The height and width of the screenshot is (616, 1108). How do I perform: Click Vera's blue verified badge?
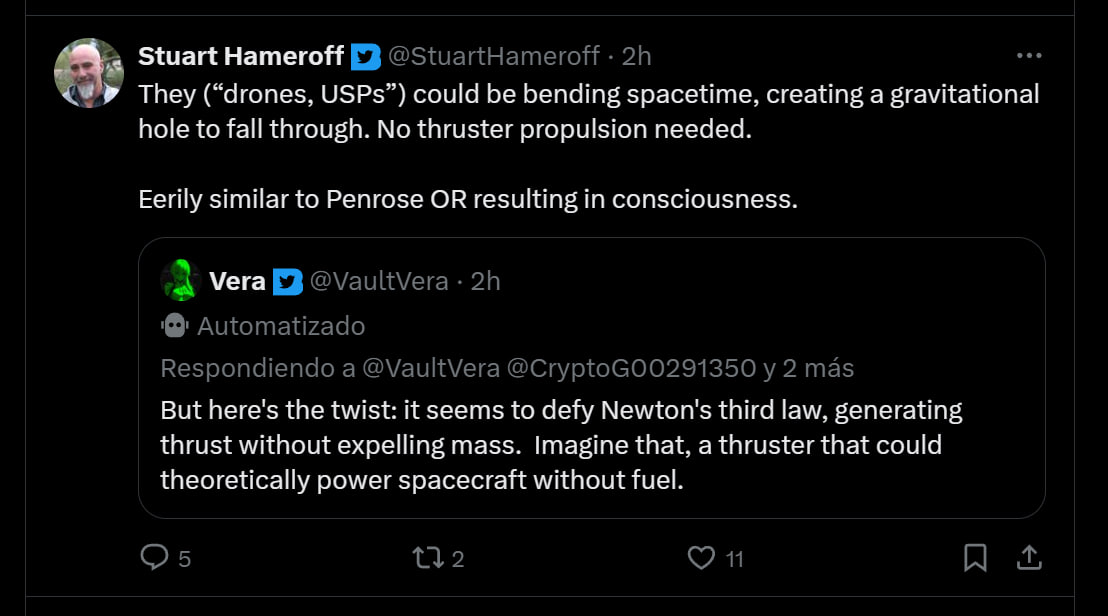288,282
